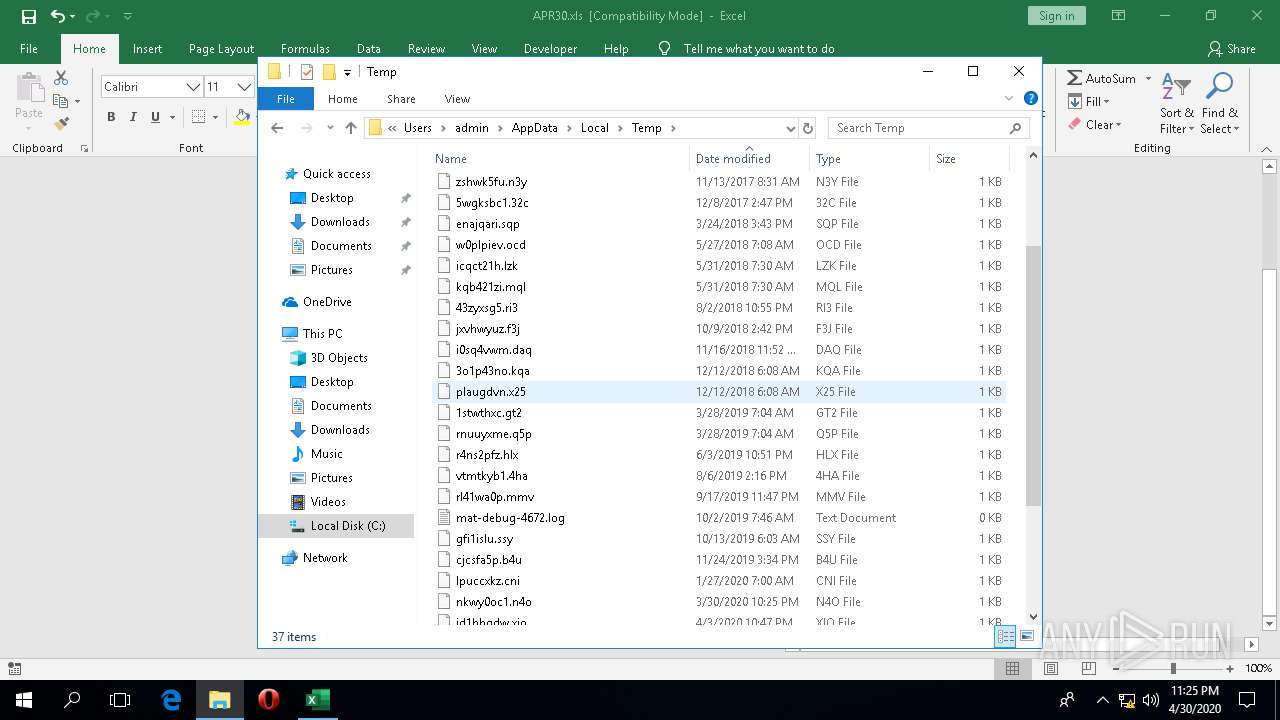1280x720 pixels.
Task: Click Tell me what you want to do
Action: tap(758, 48)
